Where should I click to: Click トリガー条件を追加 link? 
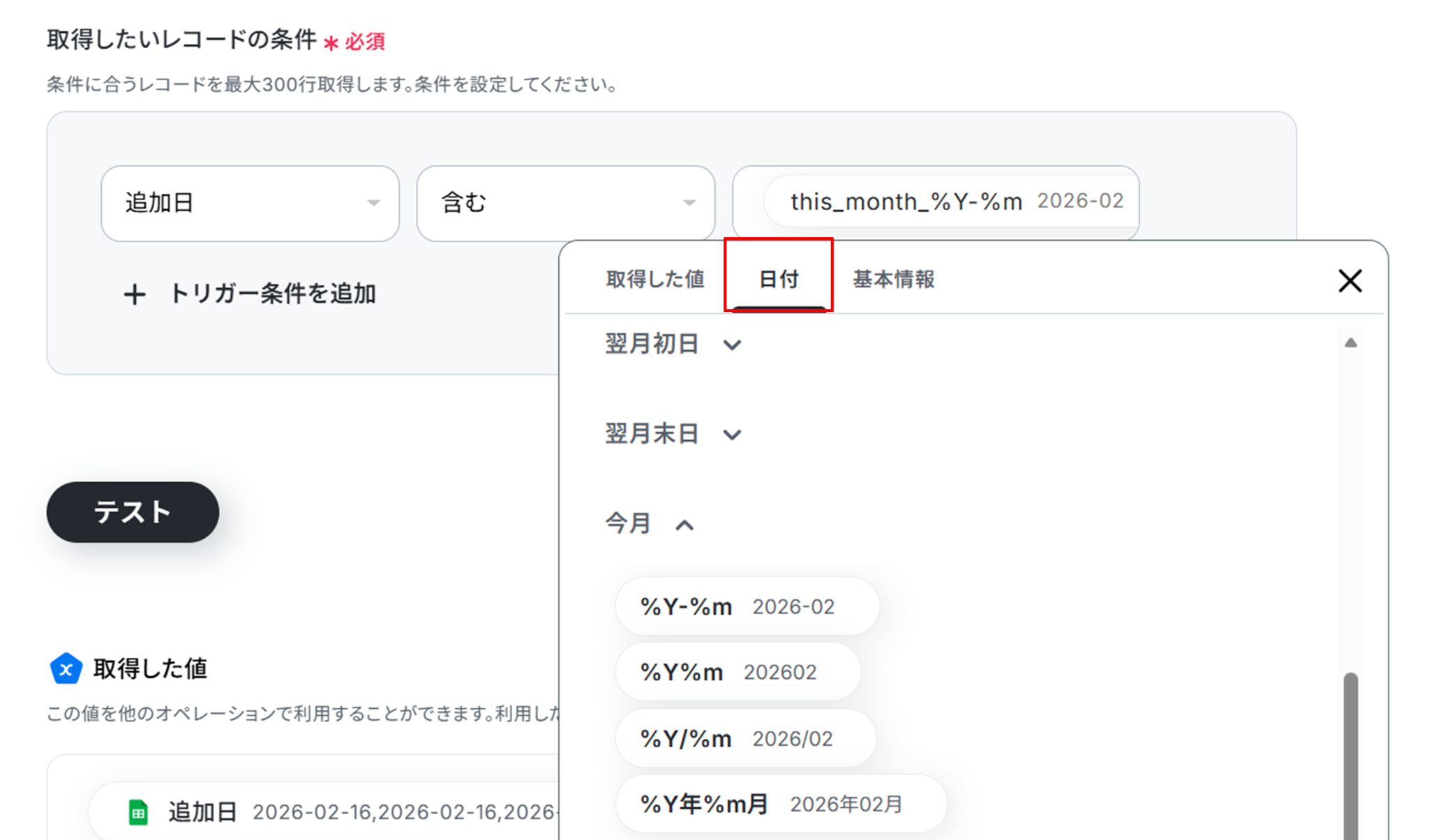click(x=272, y=294)
